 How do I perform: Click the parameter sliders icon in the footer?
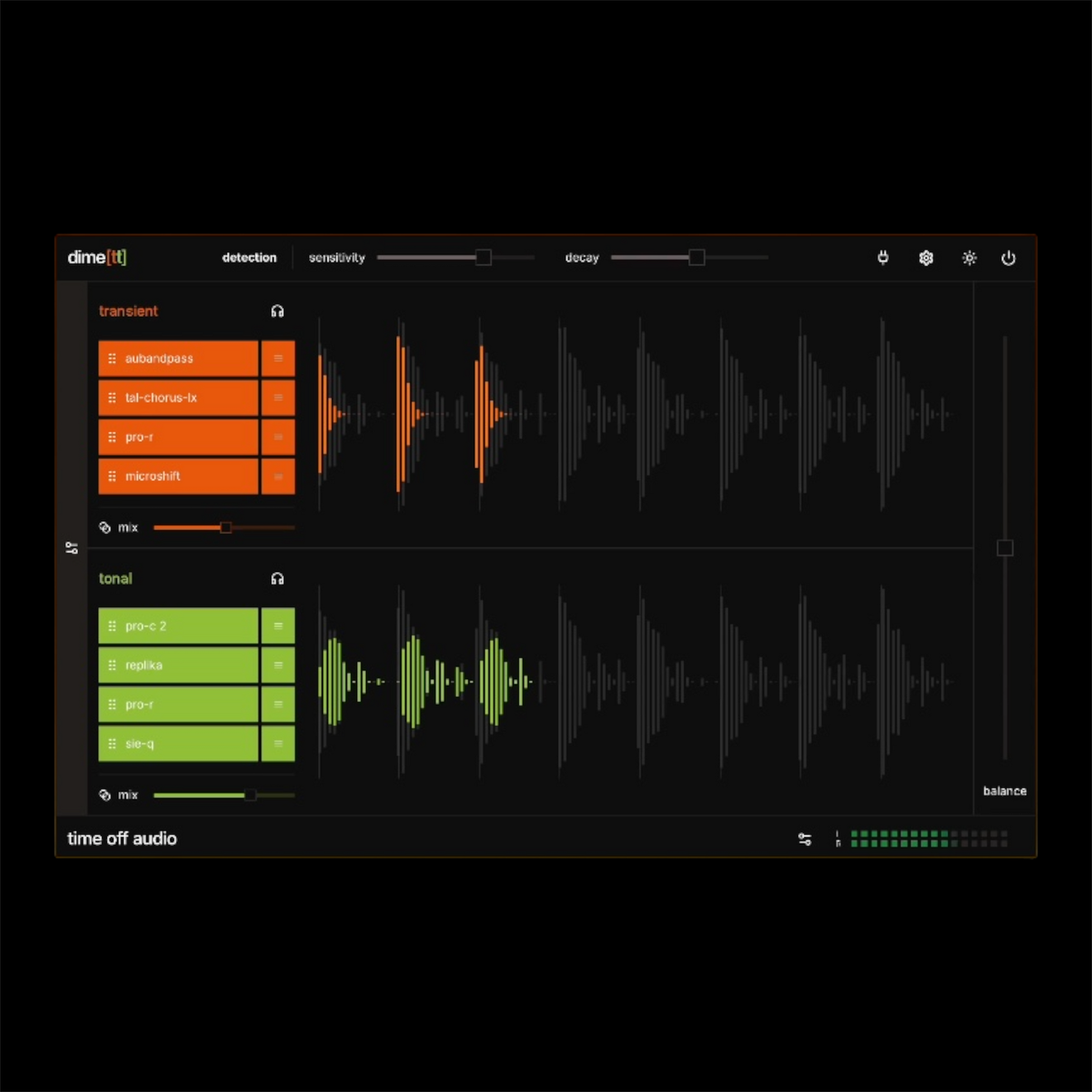(805, 839)
